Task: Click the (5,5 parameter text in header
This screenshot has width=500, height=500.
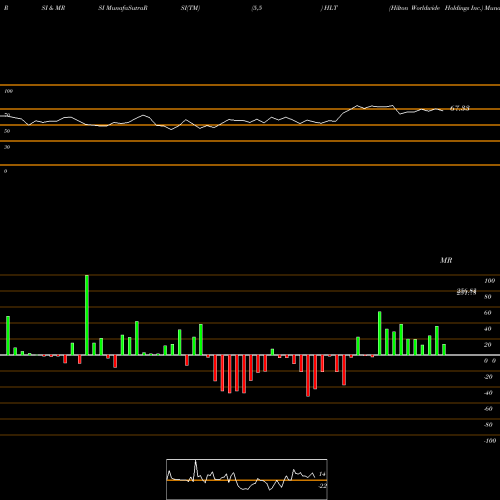Action: (257, 8)
